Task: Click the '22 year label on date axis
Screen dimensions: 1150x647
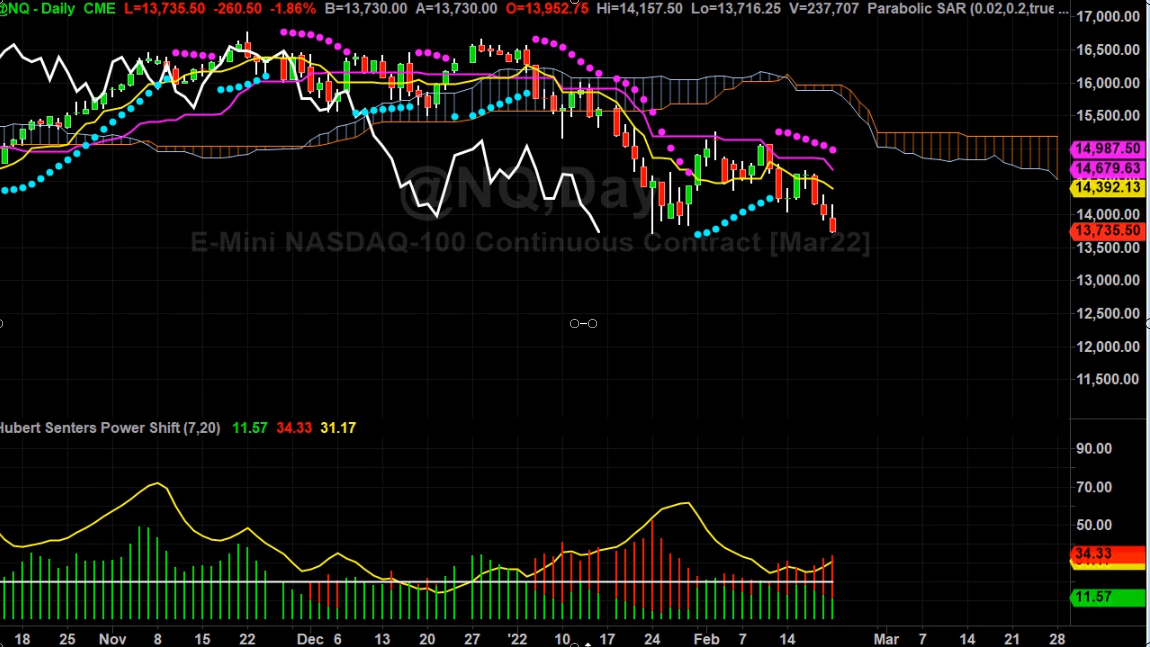Action: point(517,639)
